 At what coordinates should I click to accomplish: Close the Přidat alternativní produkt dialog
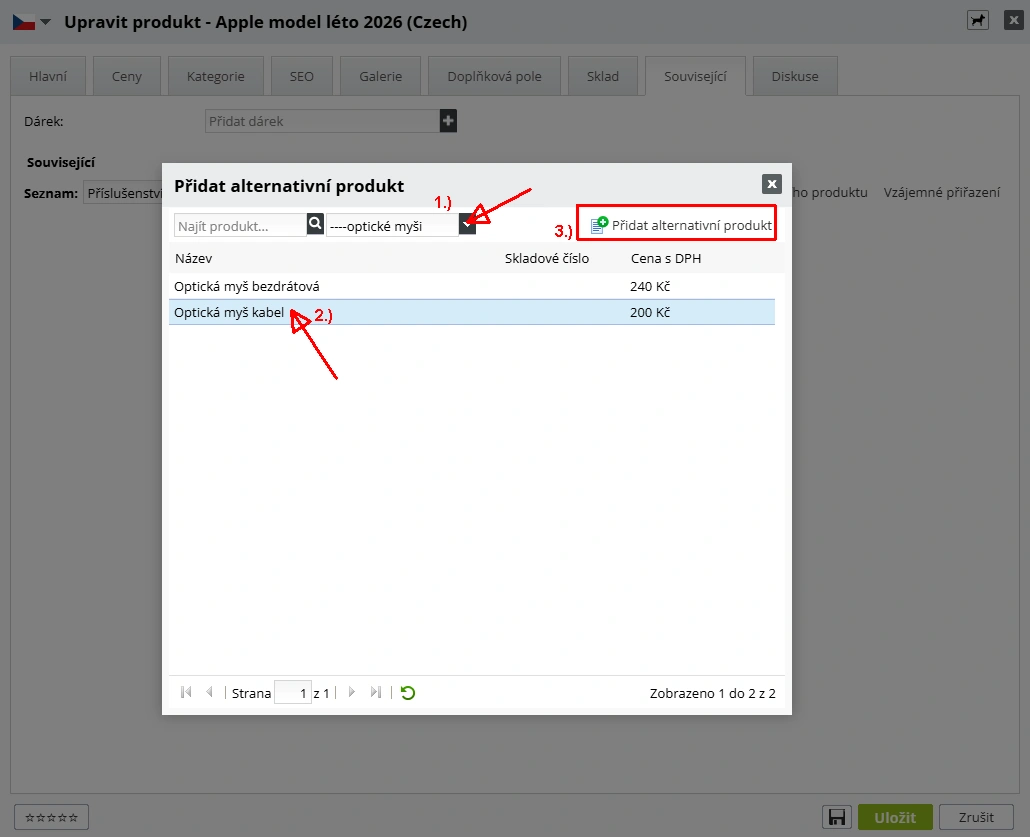[x=772, y=184]
